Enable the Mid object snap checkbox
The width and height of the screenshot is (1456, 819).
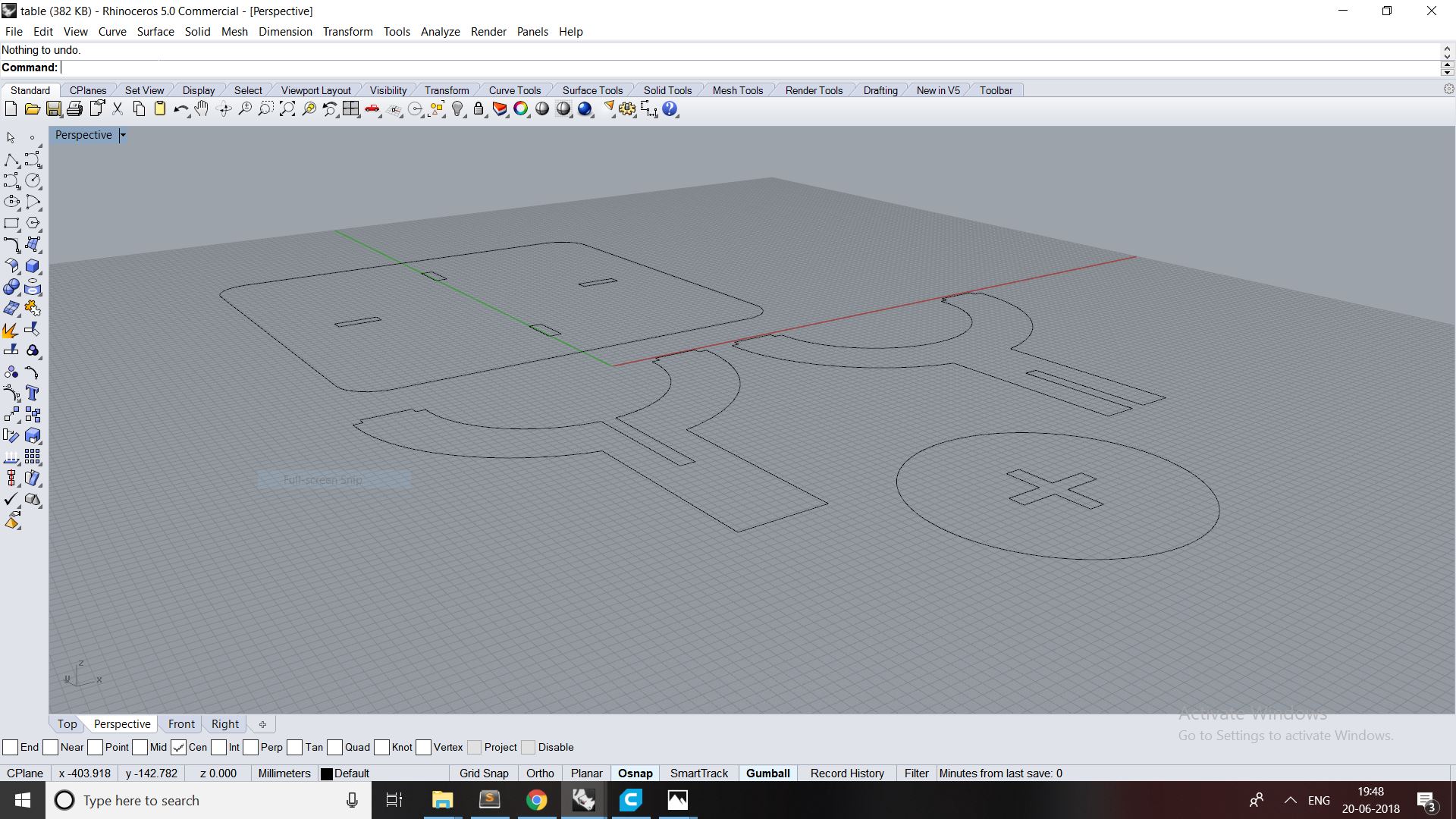pos(140,747)
